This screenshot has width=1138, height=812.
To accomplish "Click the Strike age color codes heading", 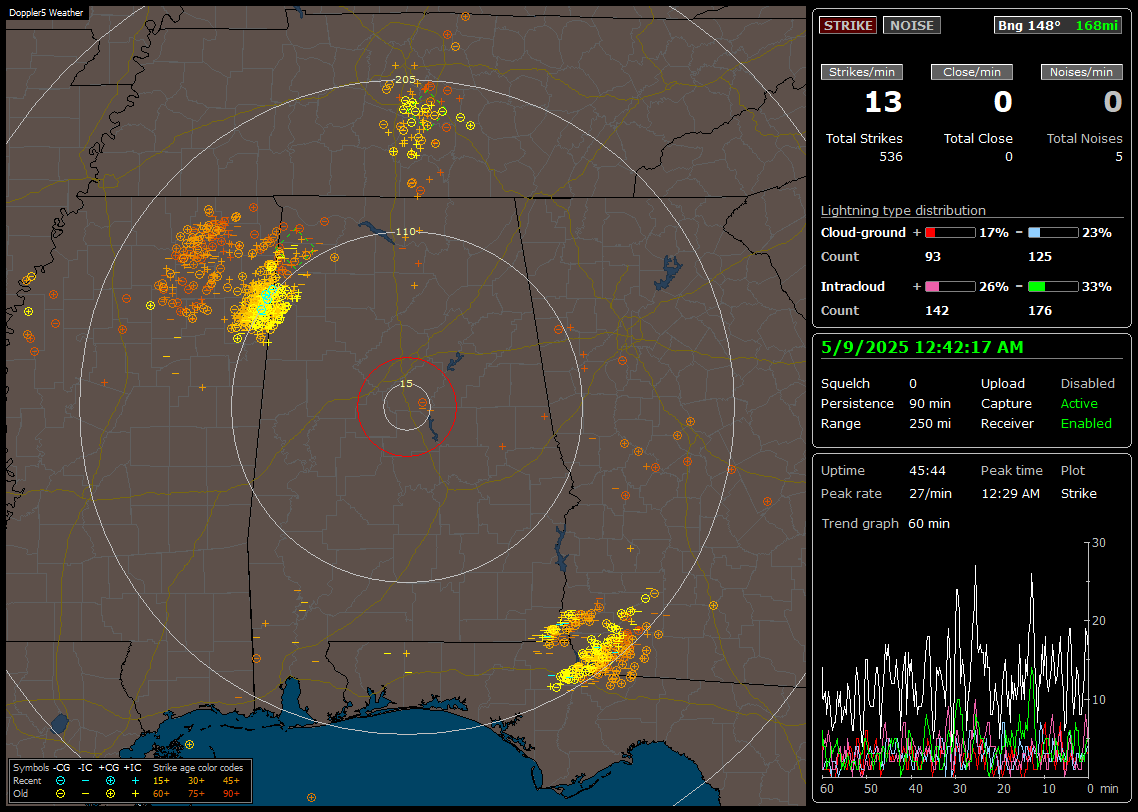I will pos(197,768).
